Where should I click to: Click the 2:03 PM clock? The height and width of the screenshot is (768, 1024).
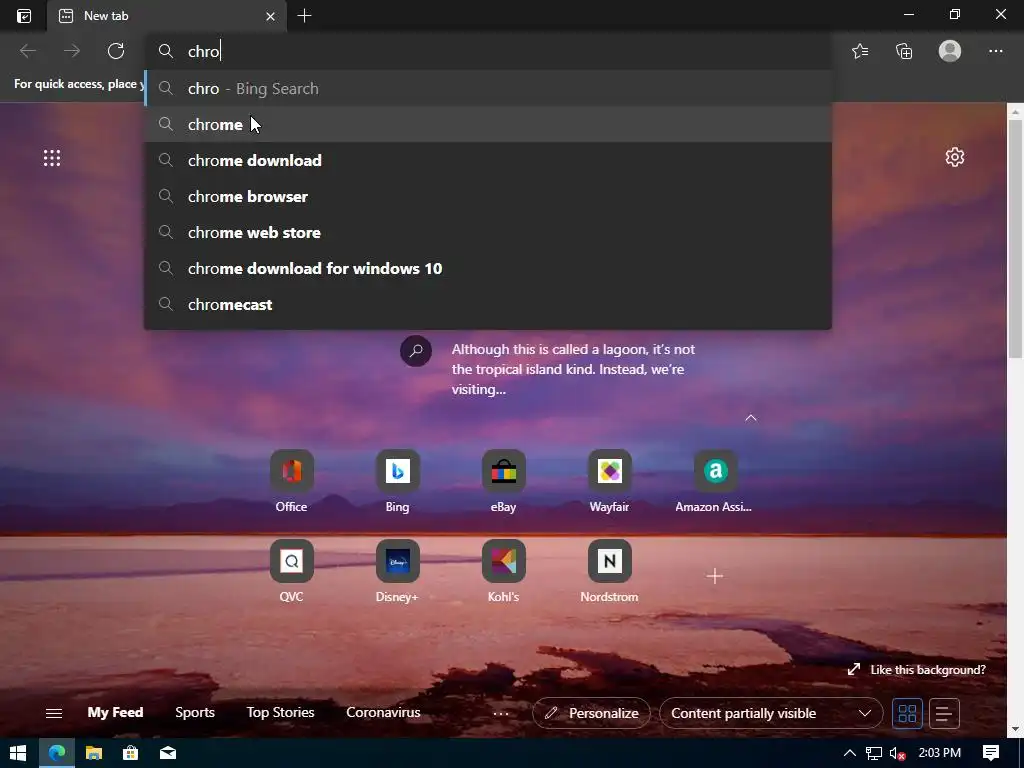click(x=940, y=753)
